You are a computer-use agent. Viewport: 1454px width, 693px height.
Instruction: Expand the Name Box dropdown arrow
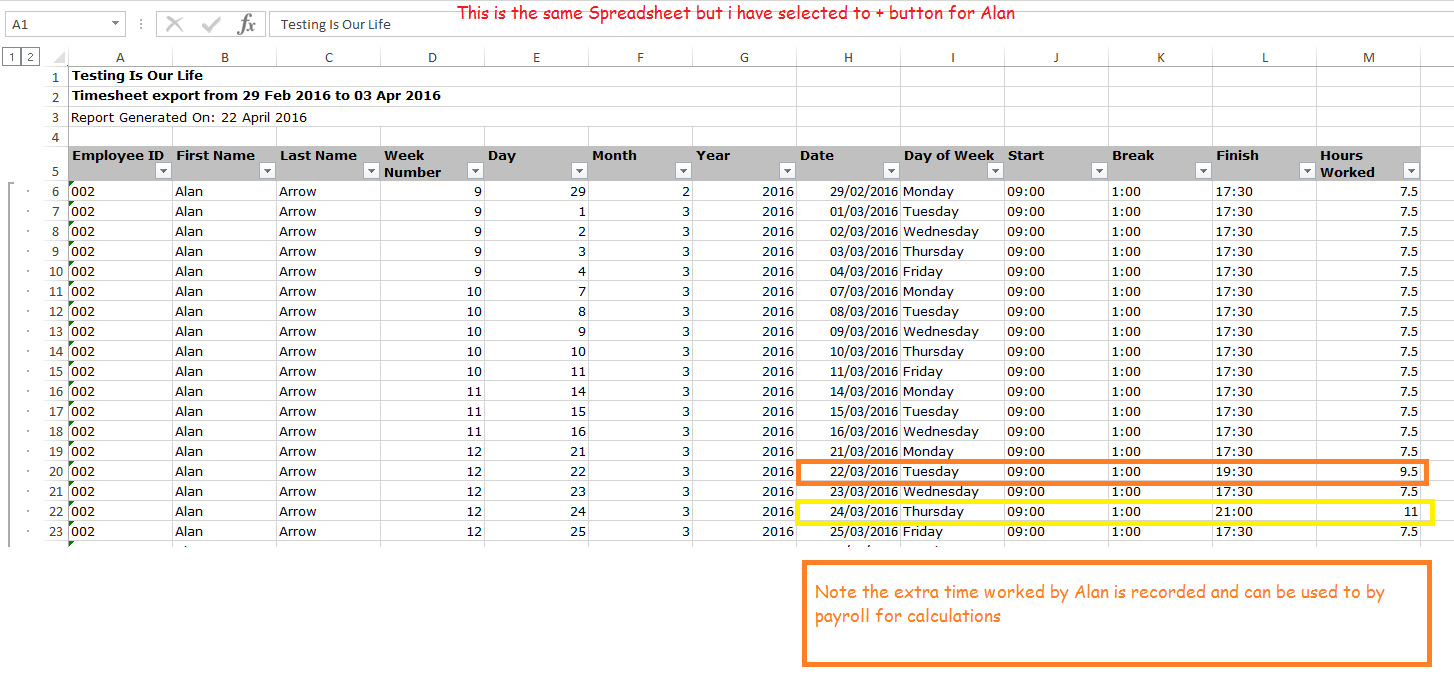point(117,24)
